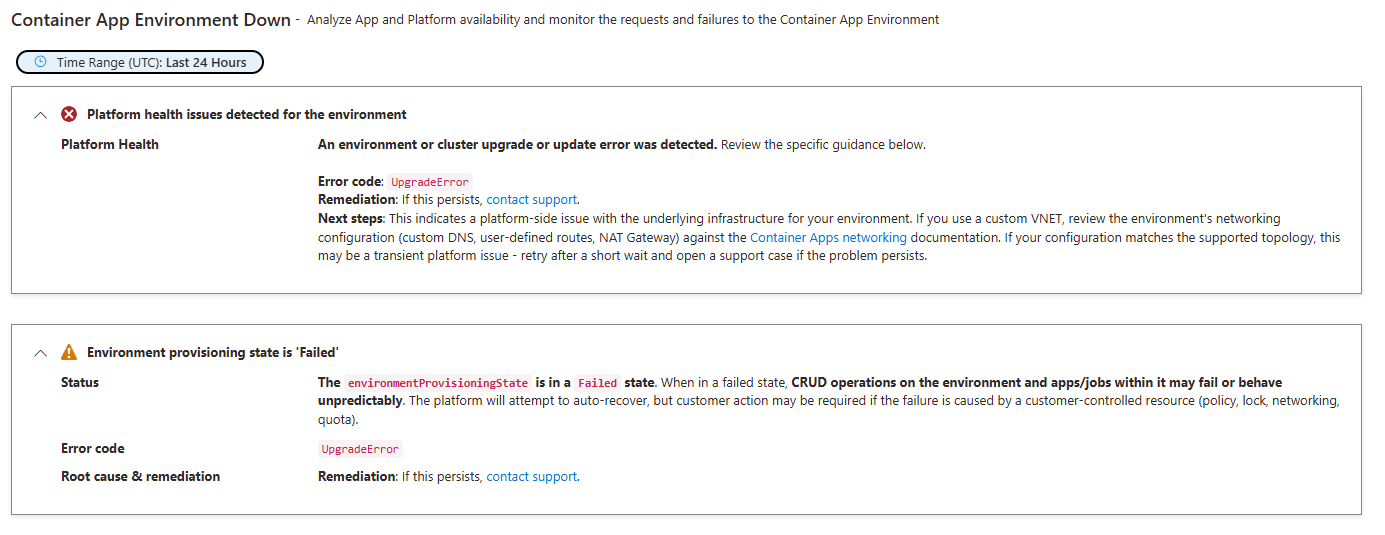Image resolution: width=1385 pixels, height=535 pixels.
Task: Open contact support link in Root cause row
Action: (532, 477)
